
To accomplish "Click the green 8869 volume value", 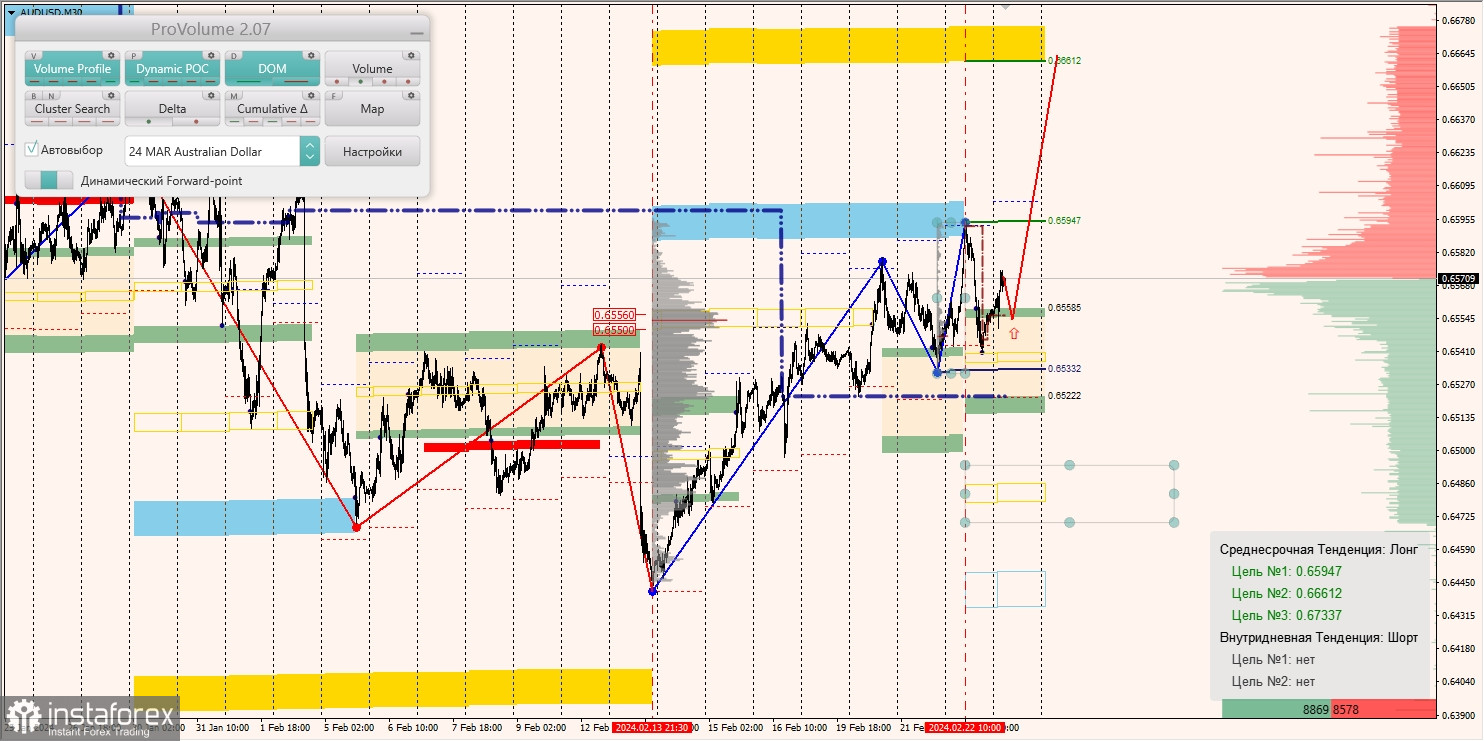I will pos(1315,709).
